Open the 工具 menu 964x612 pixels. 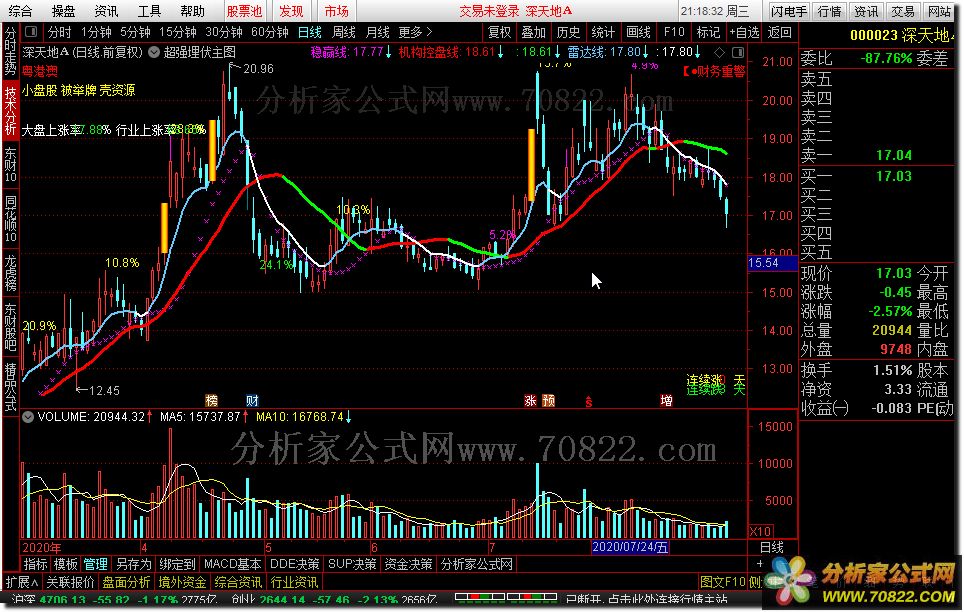pyautogui.click(x=149, y=11)
